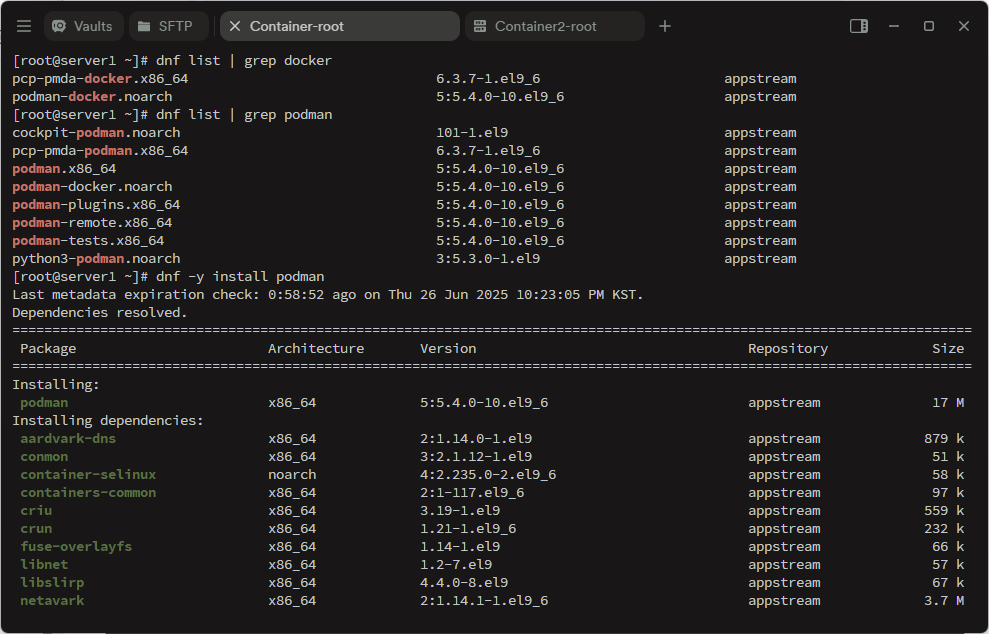
Task: Click the 'Installing:' line
Action: (56, 384)
